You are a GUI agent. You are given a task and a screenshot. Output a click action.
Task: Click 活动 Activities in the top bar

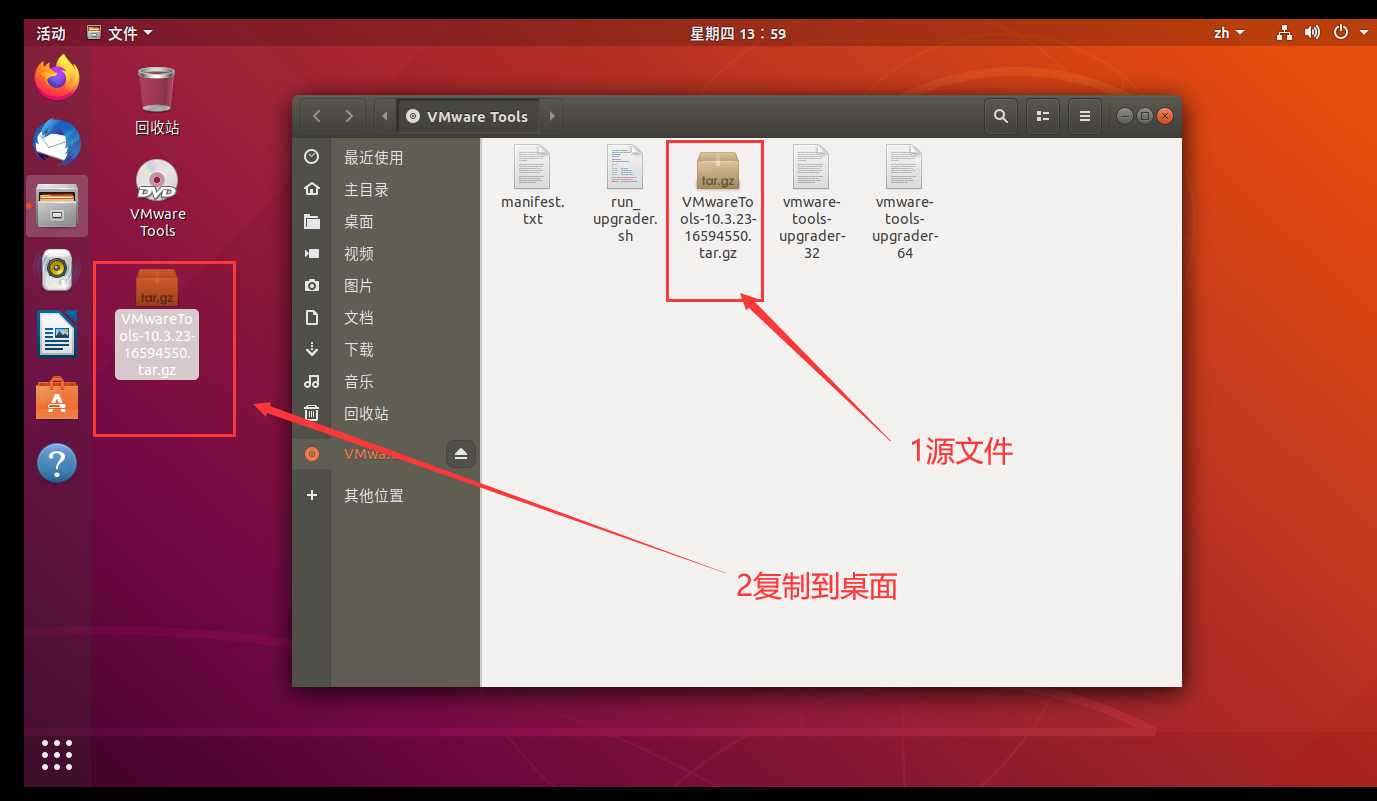tap(51, 33)
